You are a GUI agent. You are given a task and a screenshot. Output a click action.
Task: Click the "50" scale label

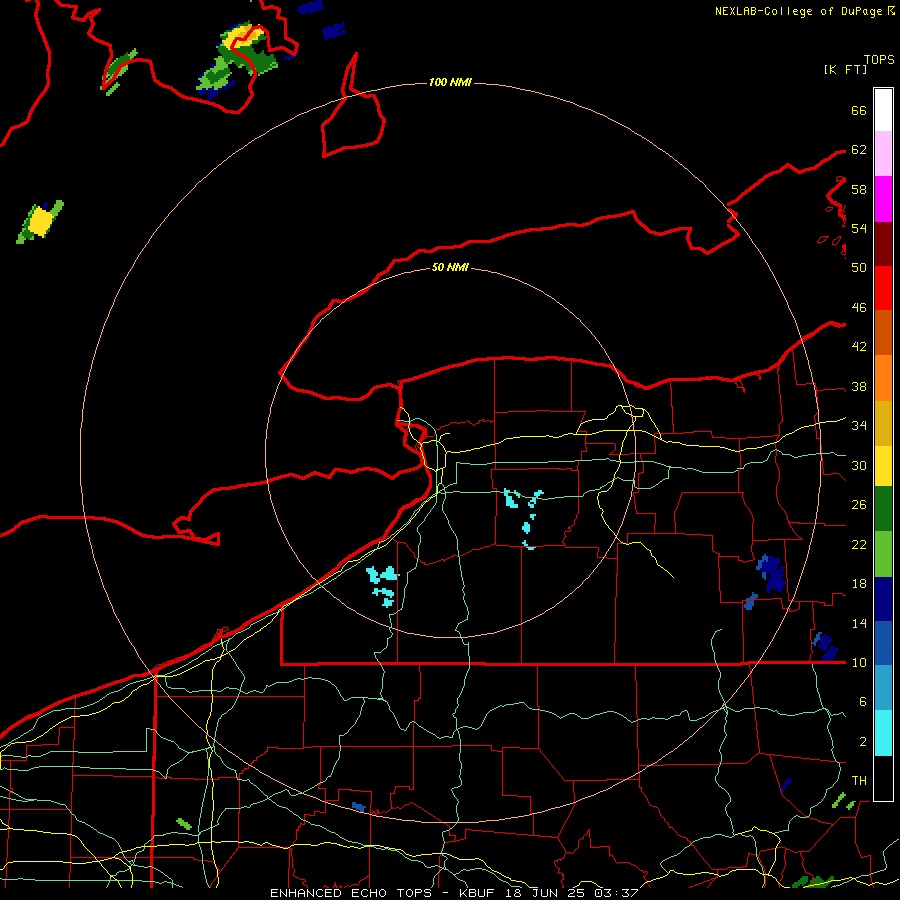coord(859,267)
